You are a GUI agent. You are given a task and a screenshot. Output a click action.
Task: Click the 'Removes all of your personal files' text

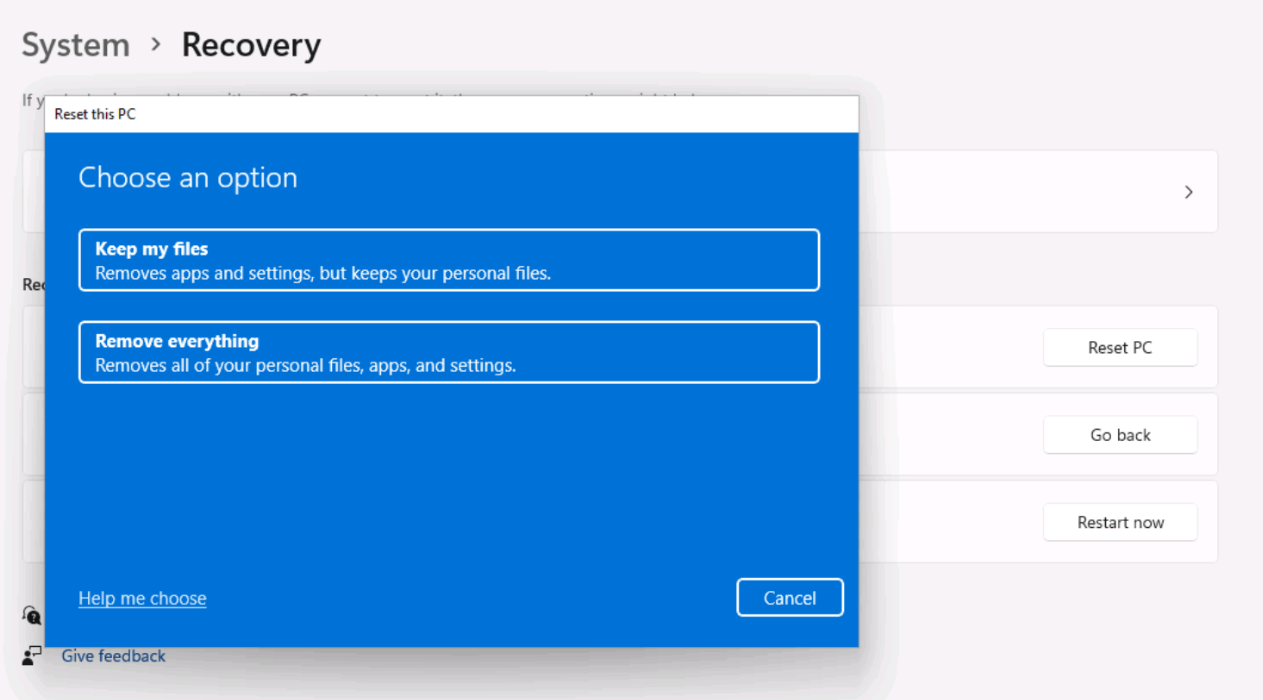point(305,365)
